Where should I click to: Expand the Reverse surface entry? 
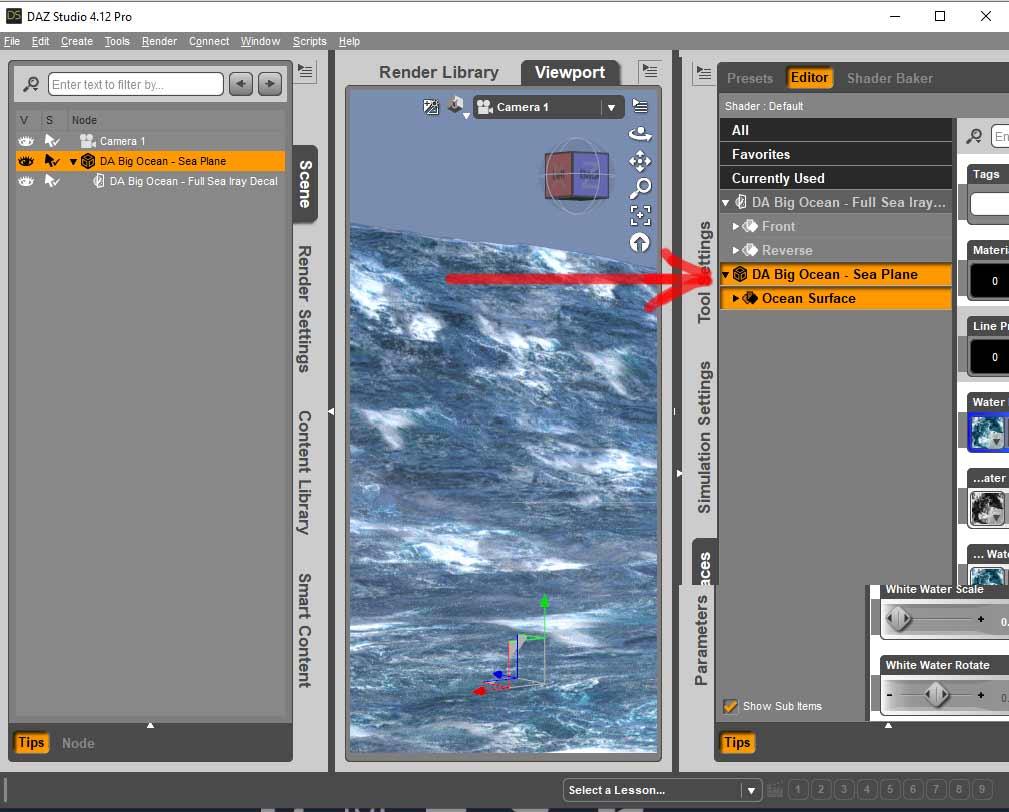(x=736, y=250)
